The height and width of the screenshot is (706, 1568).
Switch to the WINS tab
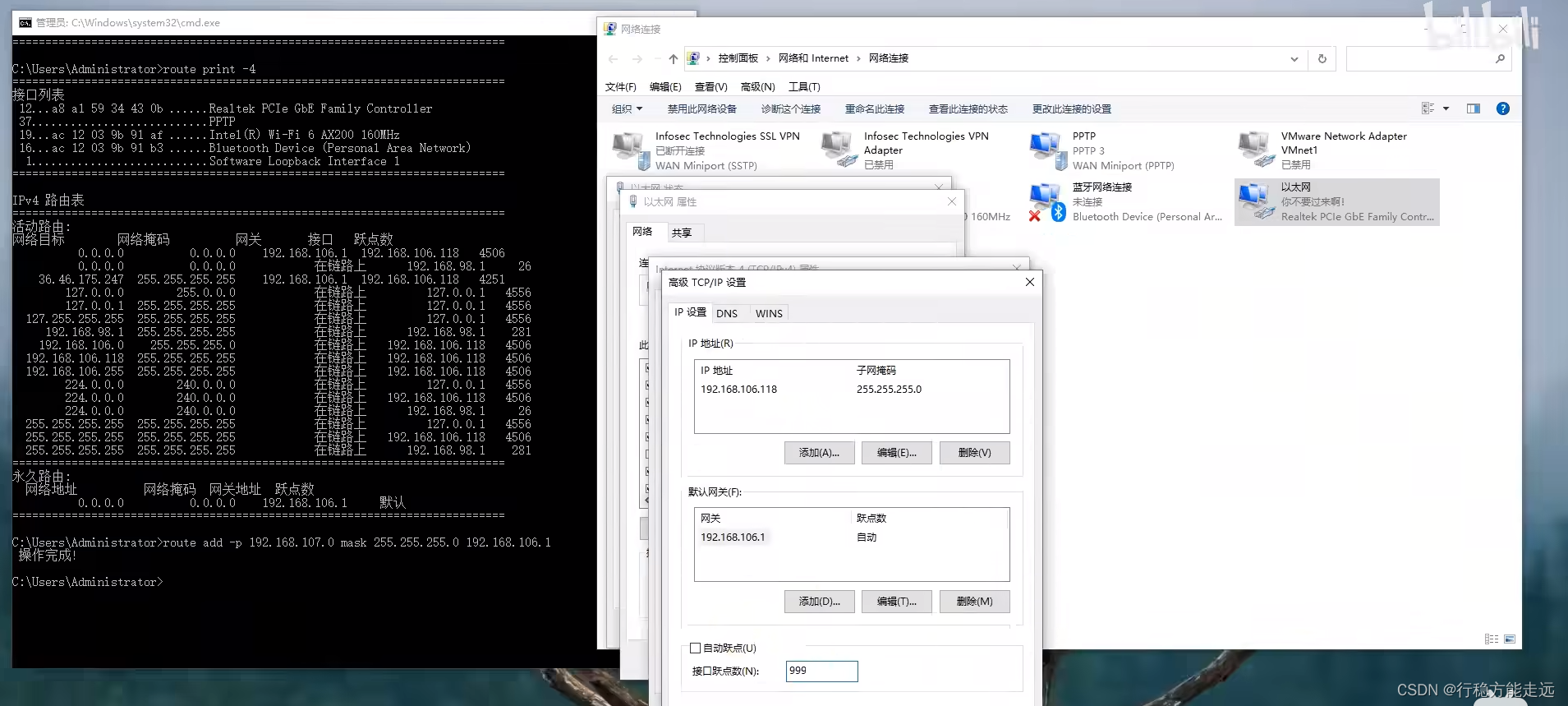click(769, 313)
